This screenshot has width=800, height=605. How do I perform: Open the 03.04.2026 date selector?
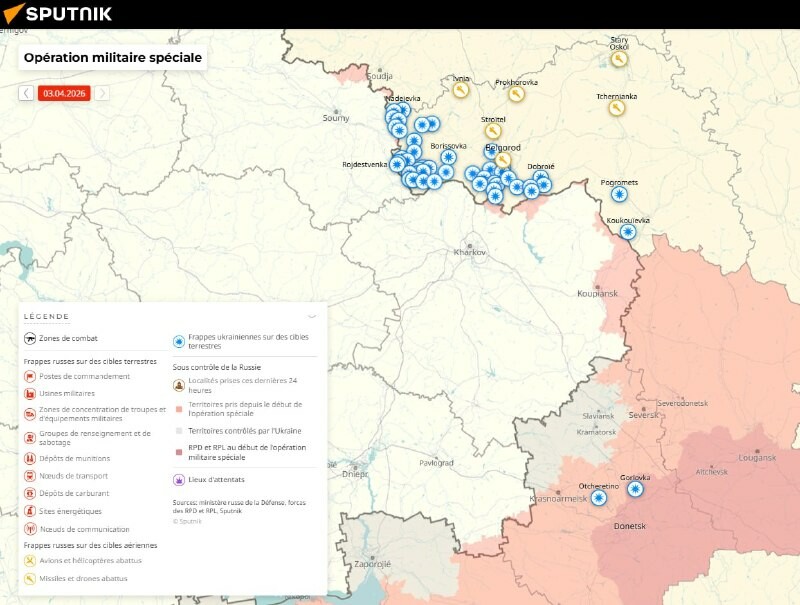click(x=64, y=93)
